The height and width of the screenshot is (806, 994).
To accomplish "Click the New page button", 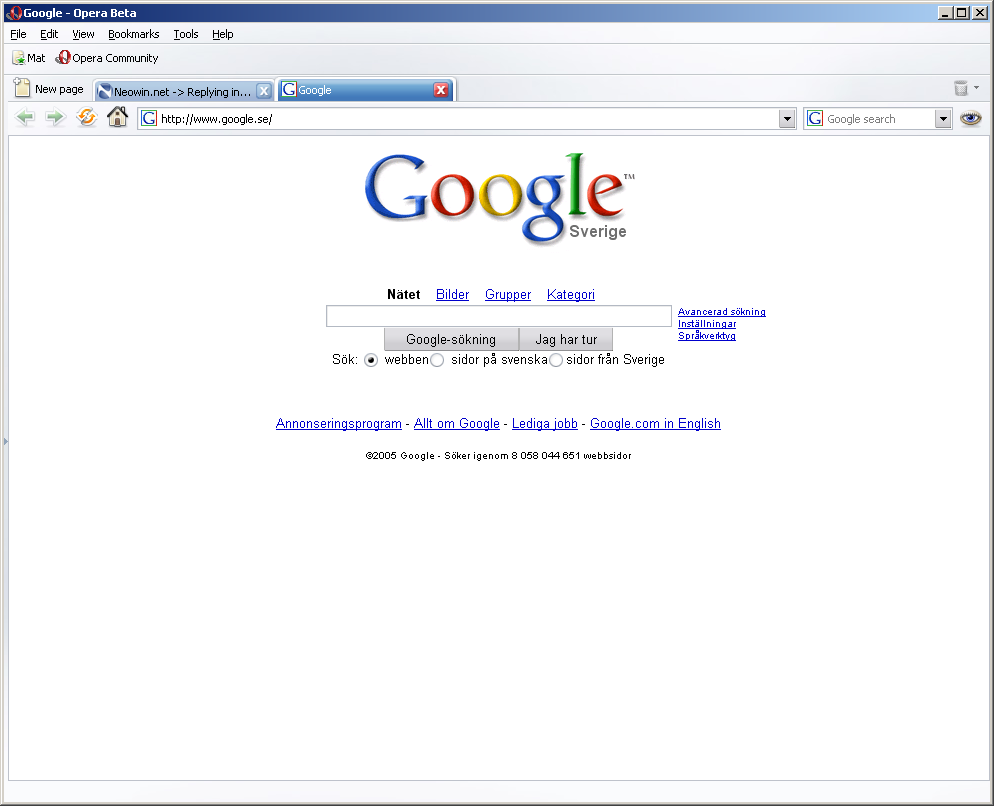I will coord(49,89).
